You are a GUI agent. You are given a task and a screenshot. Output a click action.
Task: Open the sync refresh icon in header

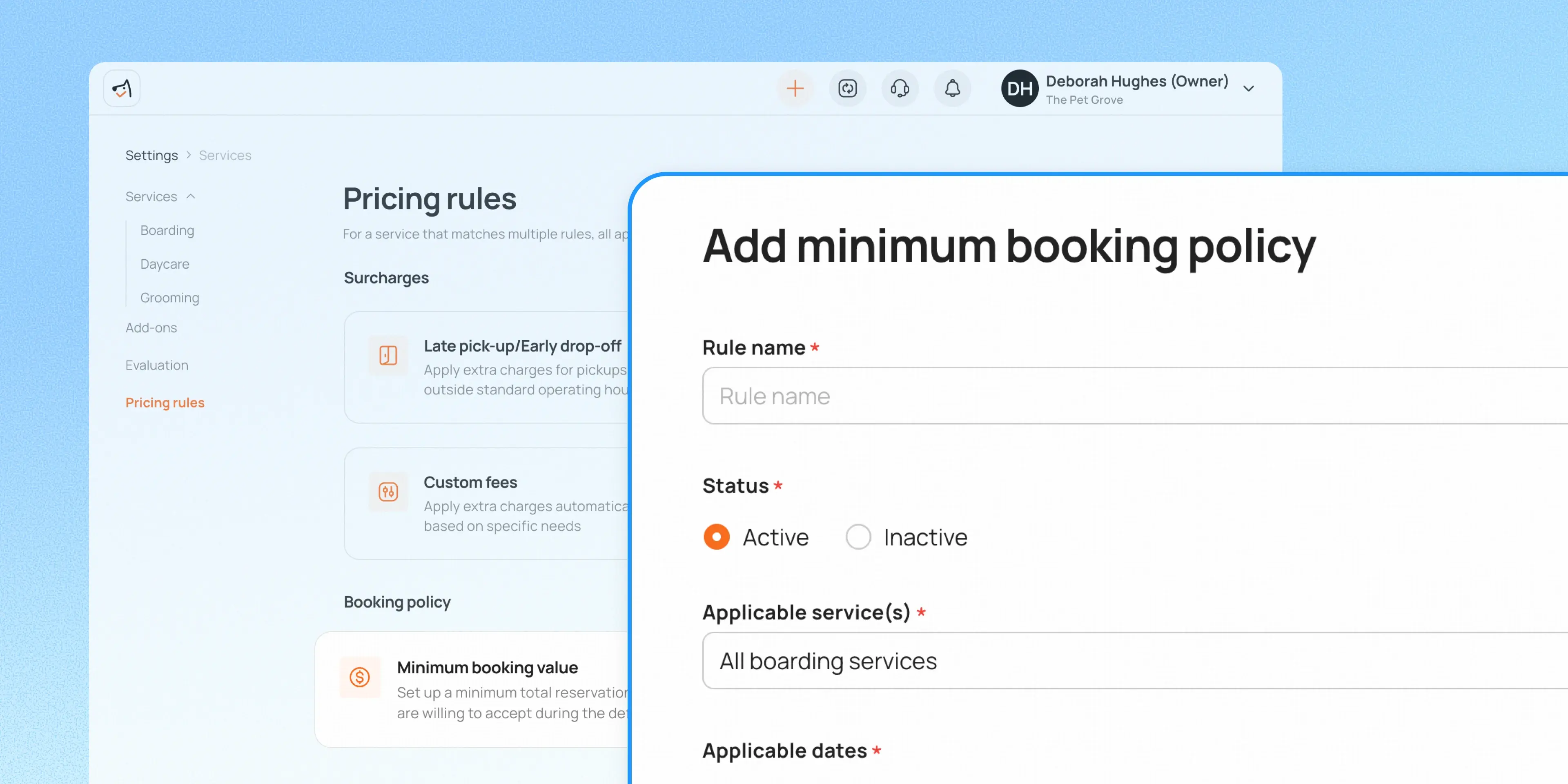click(x=847, y=89)
